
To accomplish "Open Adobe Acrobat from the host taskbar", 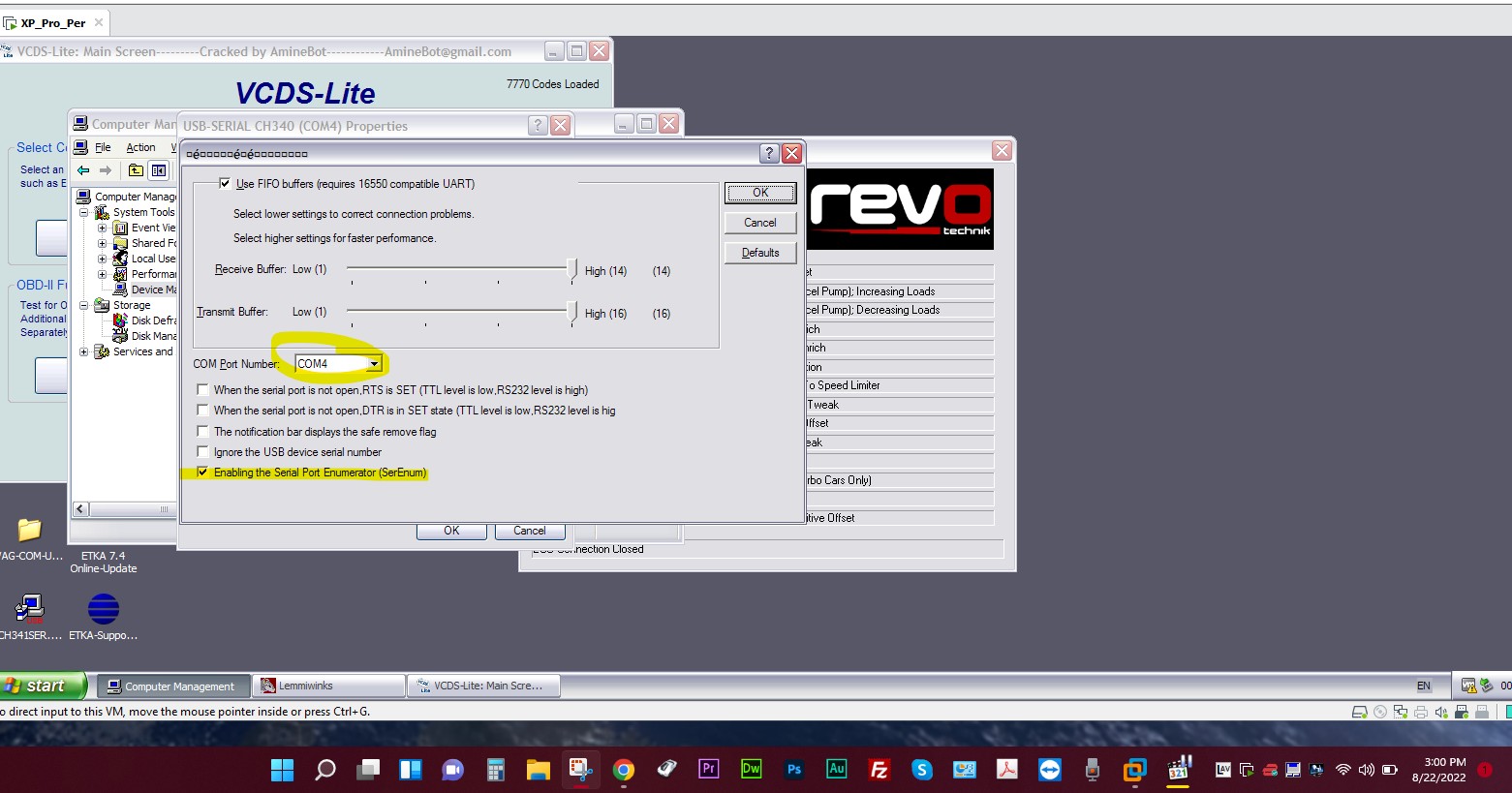I will tap(1007, 770).
